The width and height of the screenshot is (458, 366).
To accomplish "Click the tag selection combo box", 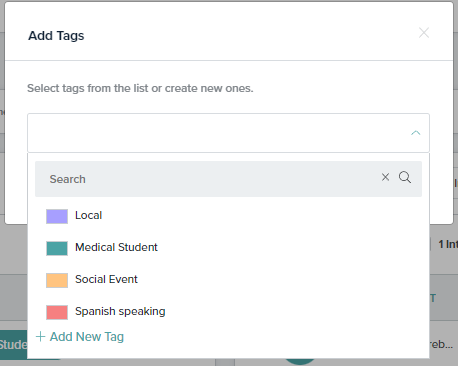I will pos(228,133).
